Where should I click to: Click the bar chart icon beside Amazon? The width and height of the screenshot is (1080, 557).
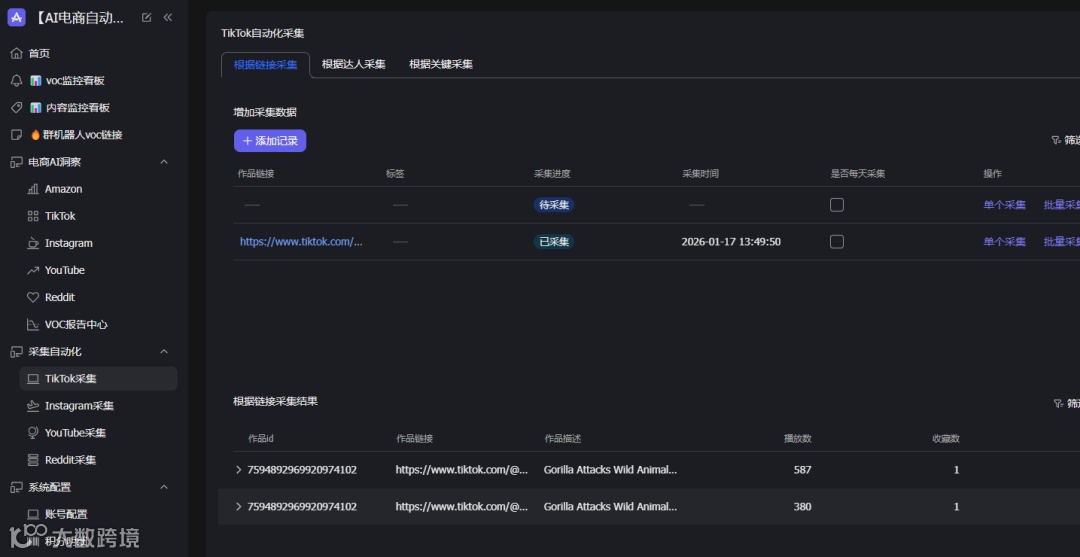click(33, 189)
